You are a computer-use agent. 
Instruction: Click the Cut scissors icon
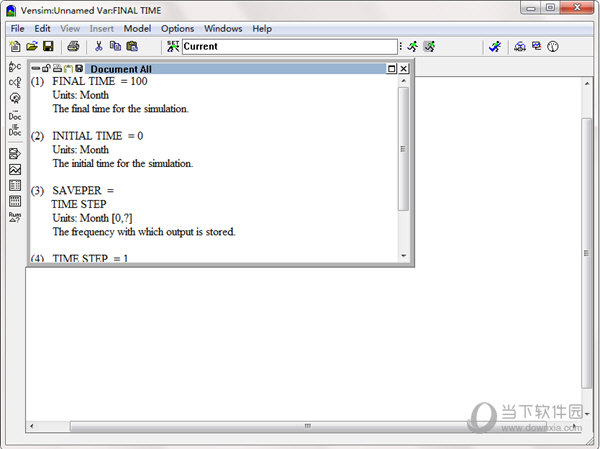pyautogui.click(x=99, y=47)
